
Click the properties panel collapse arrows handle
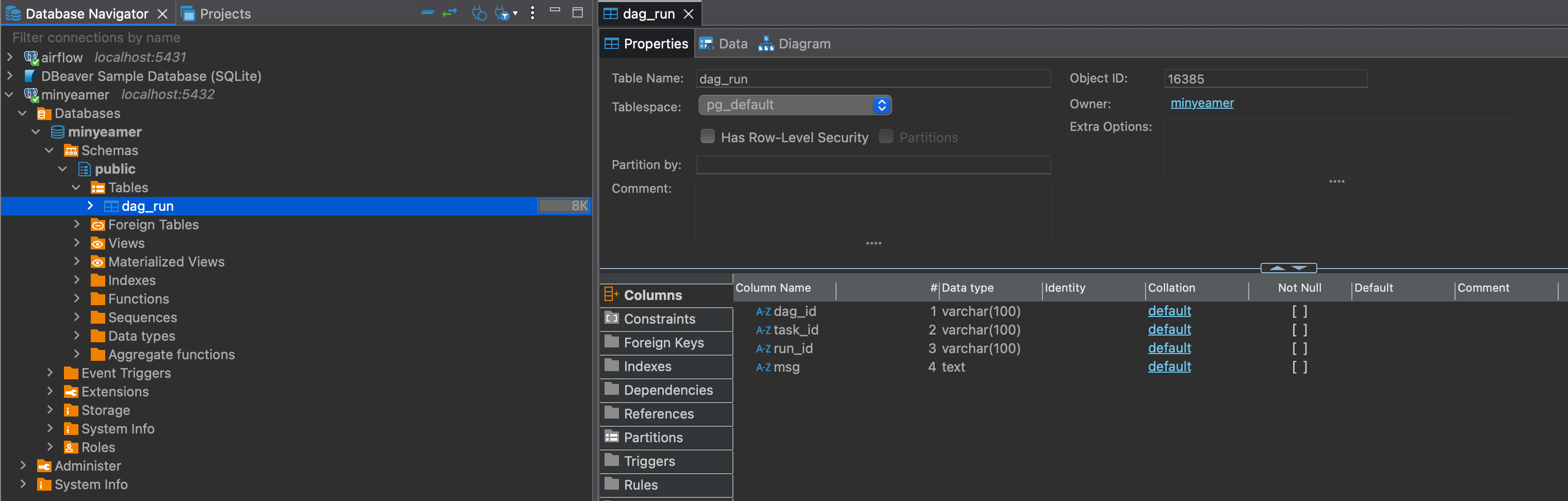[x=1288, y=268]
